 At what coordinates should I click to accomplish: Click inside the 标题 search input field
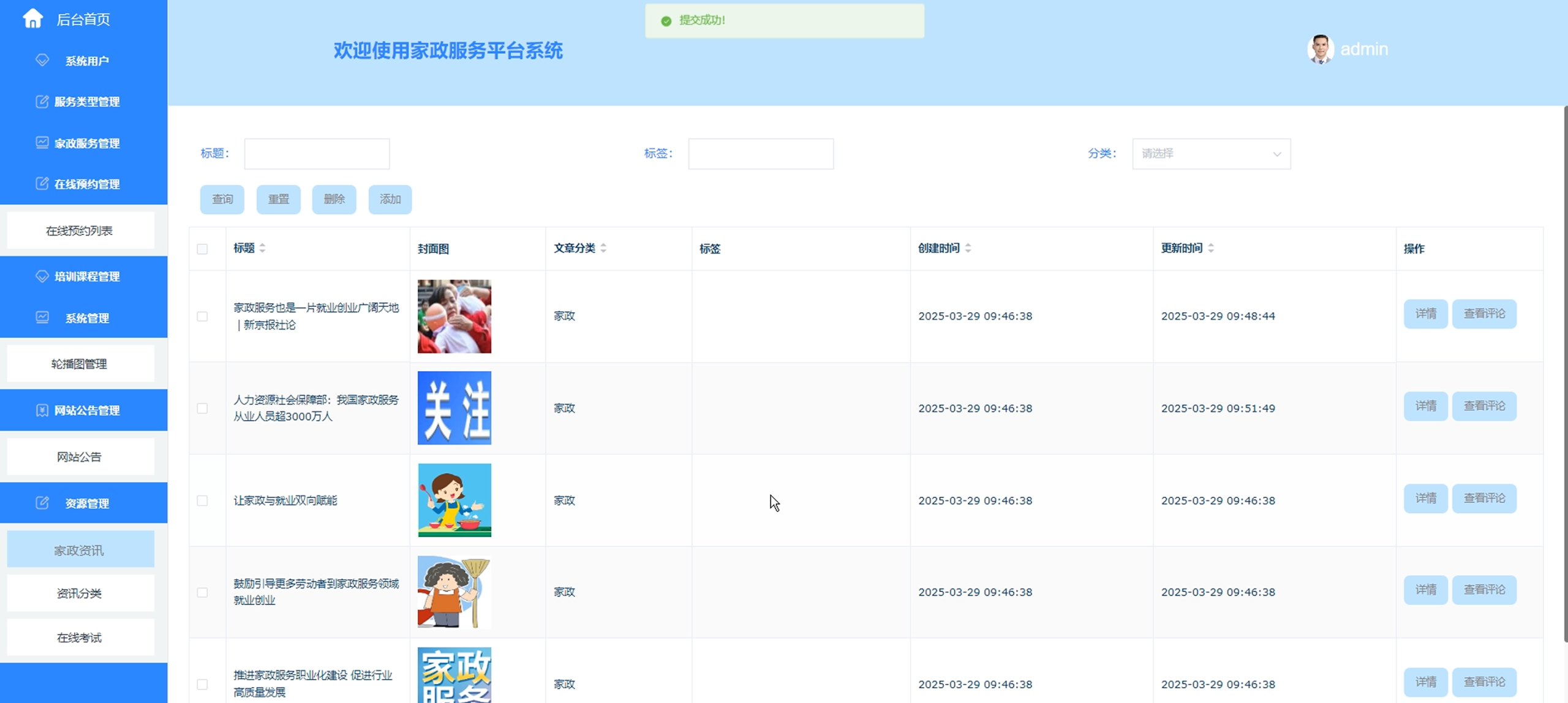pos(316,154)
